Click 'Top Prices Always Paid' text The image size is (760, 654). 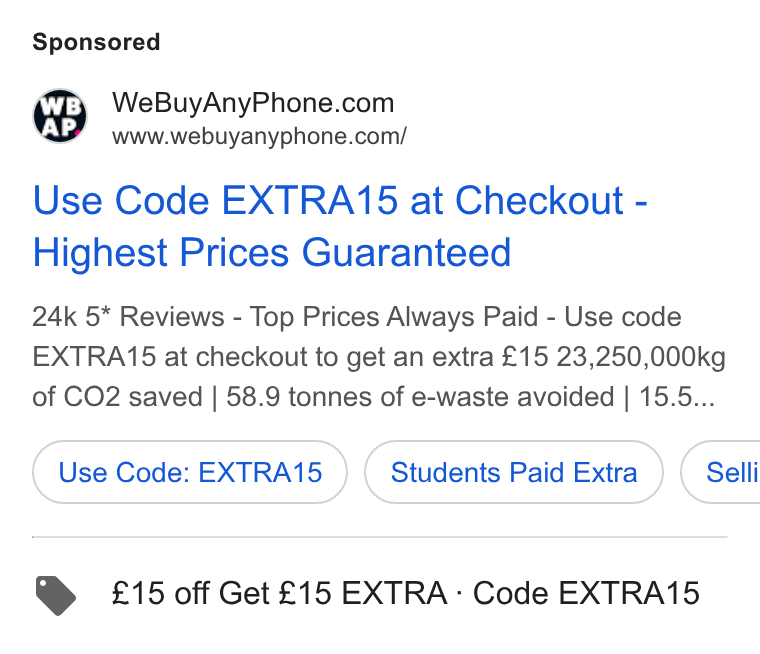tap(394, 317)
